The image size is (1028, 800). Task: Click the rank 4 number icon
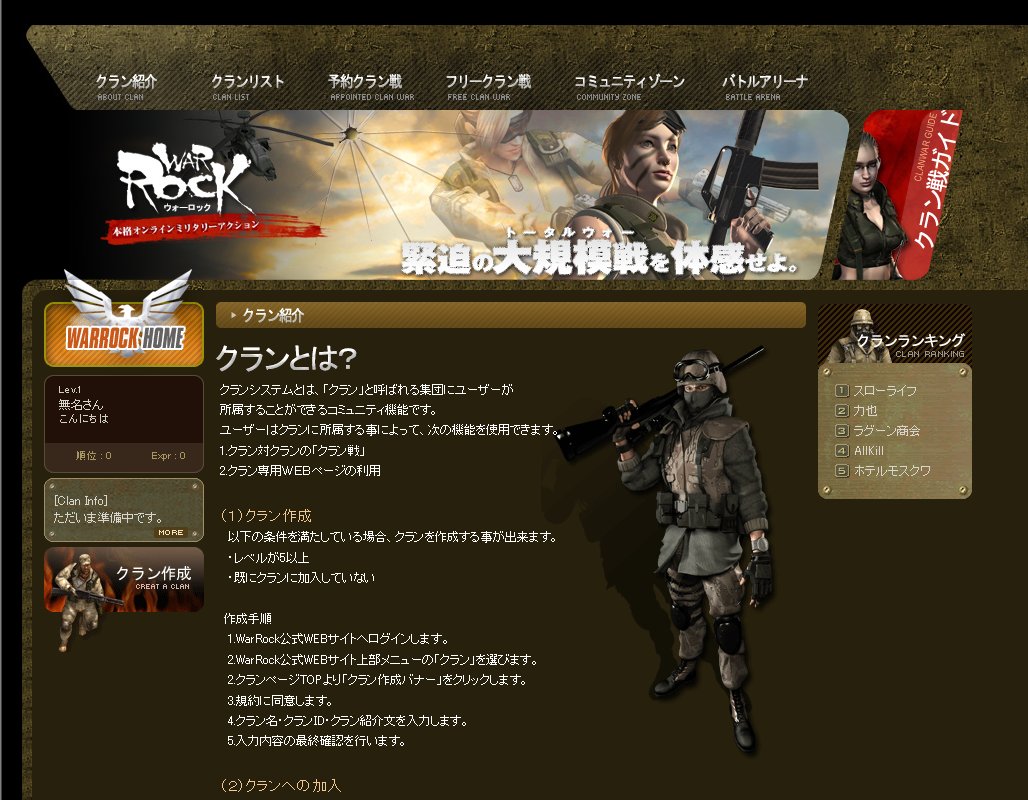(x=842, y=451)
